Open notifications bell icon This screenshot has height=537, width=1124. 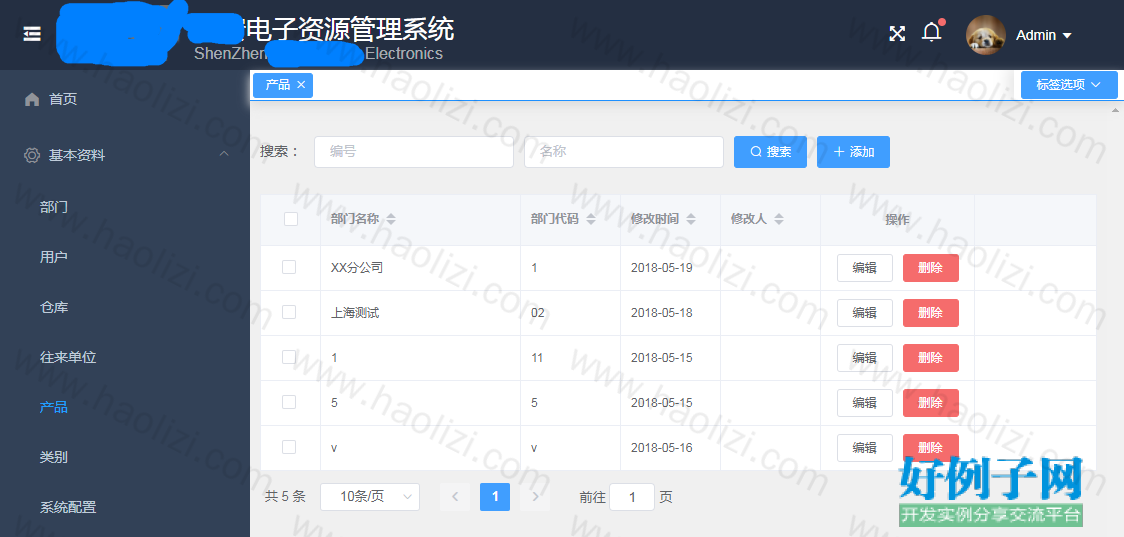tap(931, 32)
